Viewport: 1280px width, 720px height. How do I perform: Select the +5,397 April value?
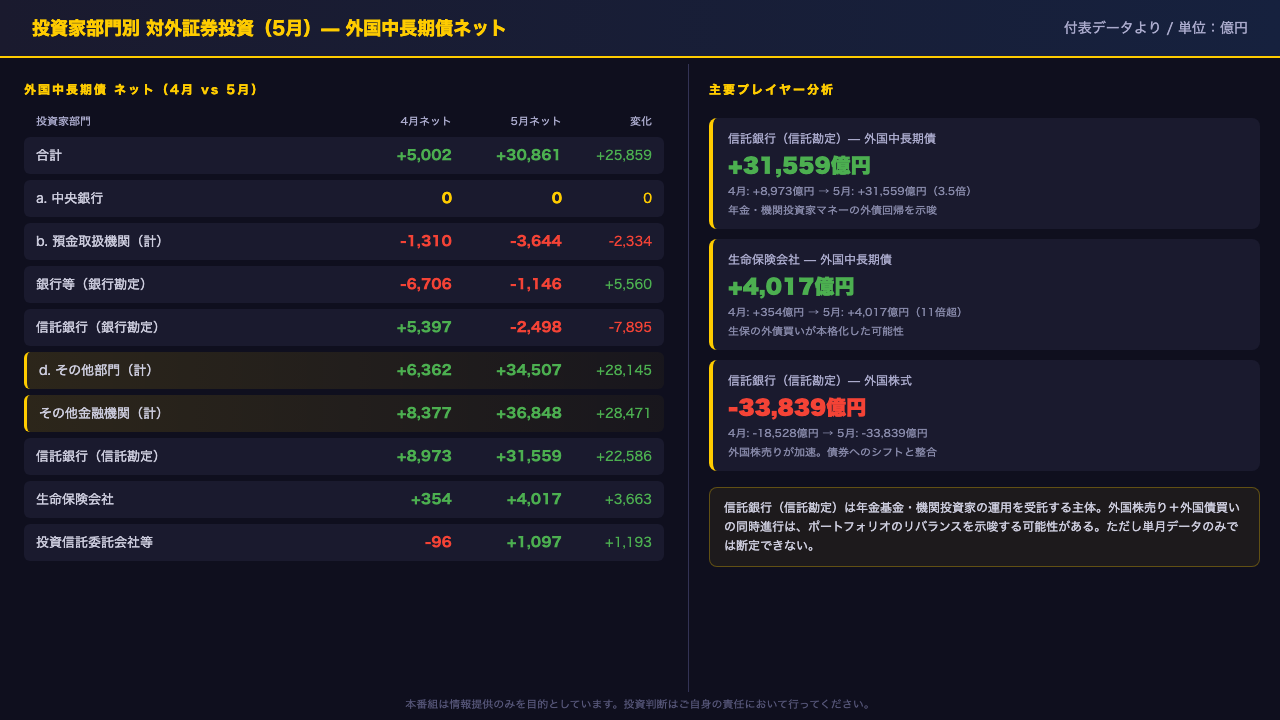tap(424, 328)
